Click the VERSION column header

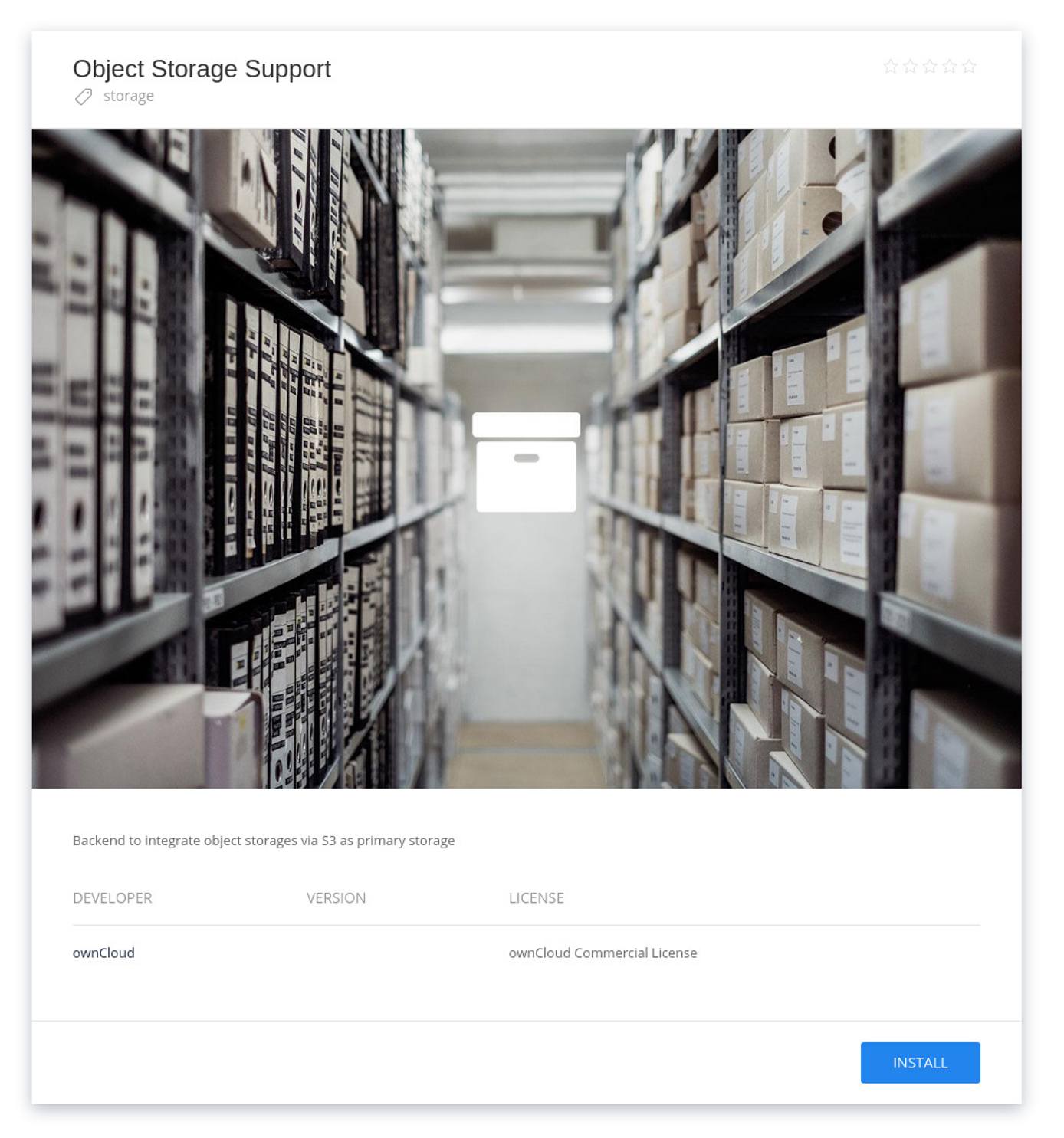tap(336, 897)
